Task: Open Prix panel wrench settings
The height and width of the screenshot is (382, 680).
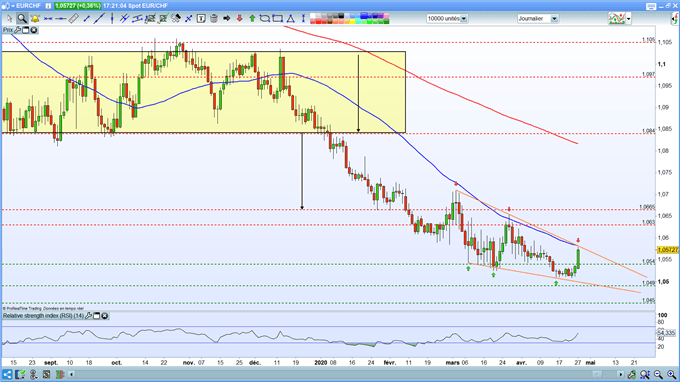Action: pos(17,30)
